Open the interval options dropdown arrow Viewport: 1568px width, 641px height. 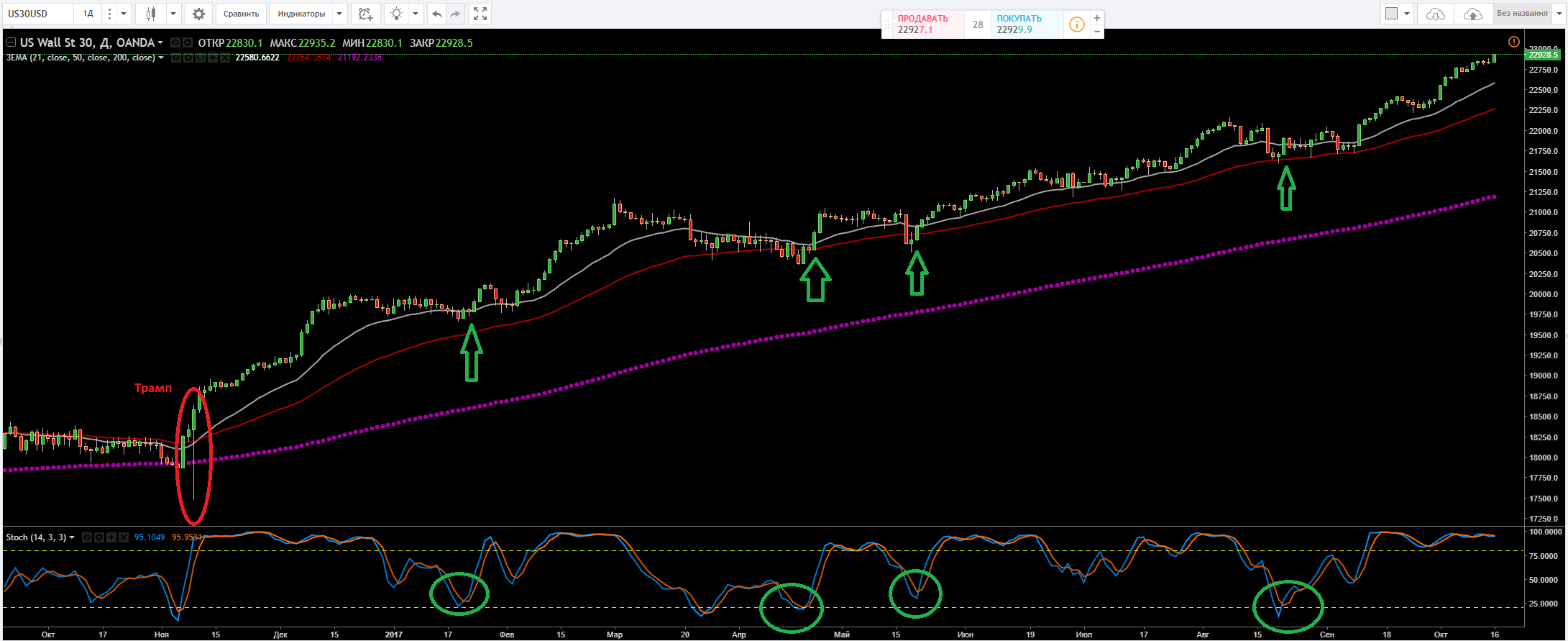124,14
